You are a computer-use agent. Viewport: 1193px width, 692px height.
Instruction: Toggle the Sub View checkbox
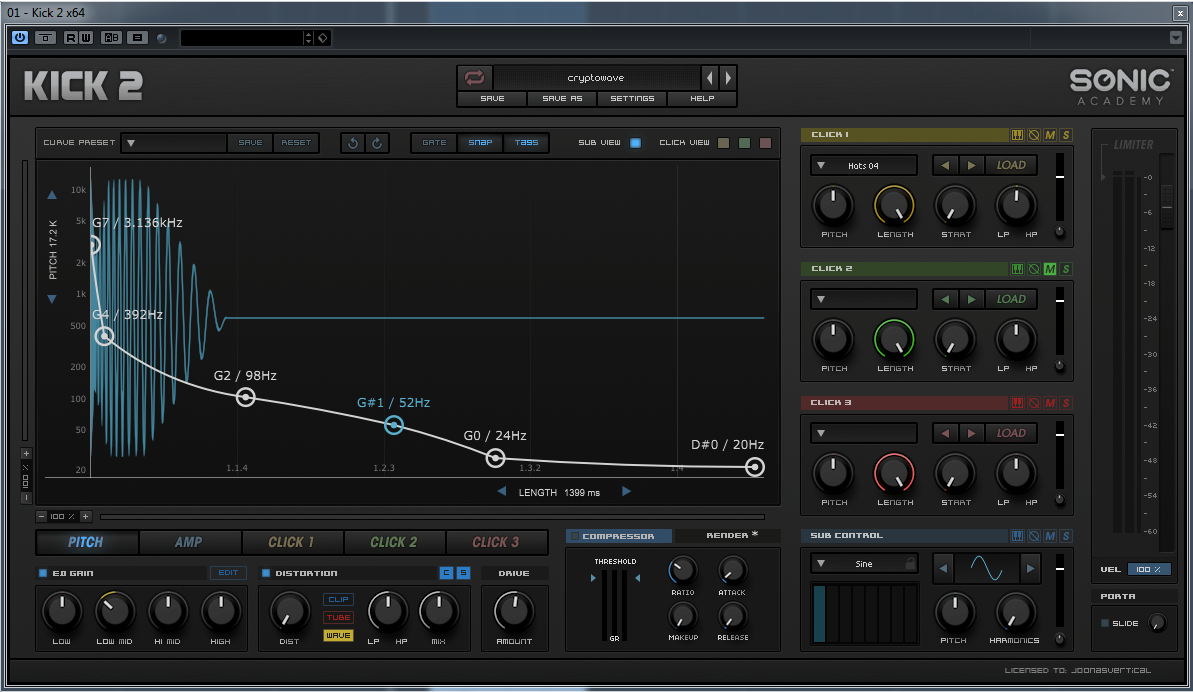tap(635, 143)
